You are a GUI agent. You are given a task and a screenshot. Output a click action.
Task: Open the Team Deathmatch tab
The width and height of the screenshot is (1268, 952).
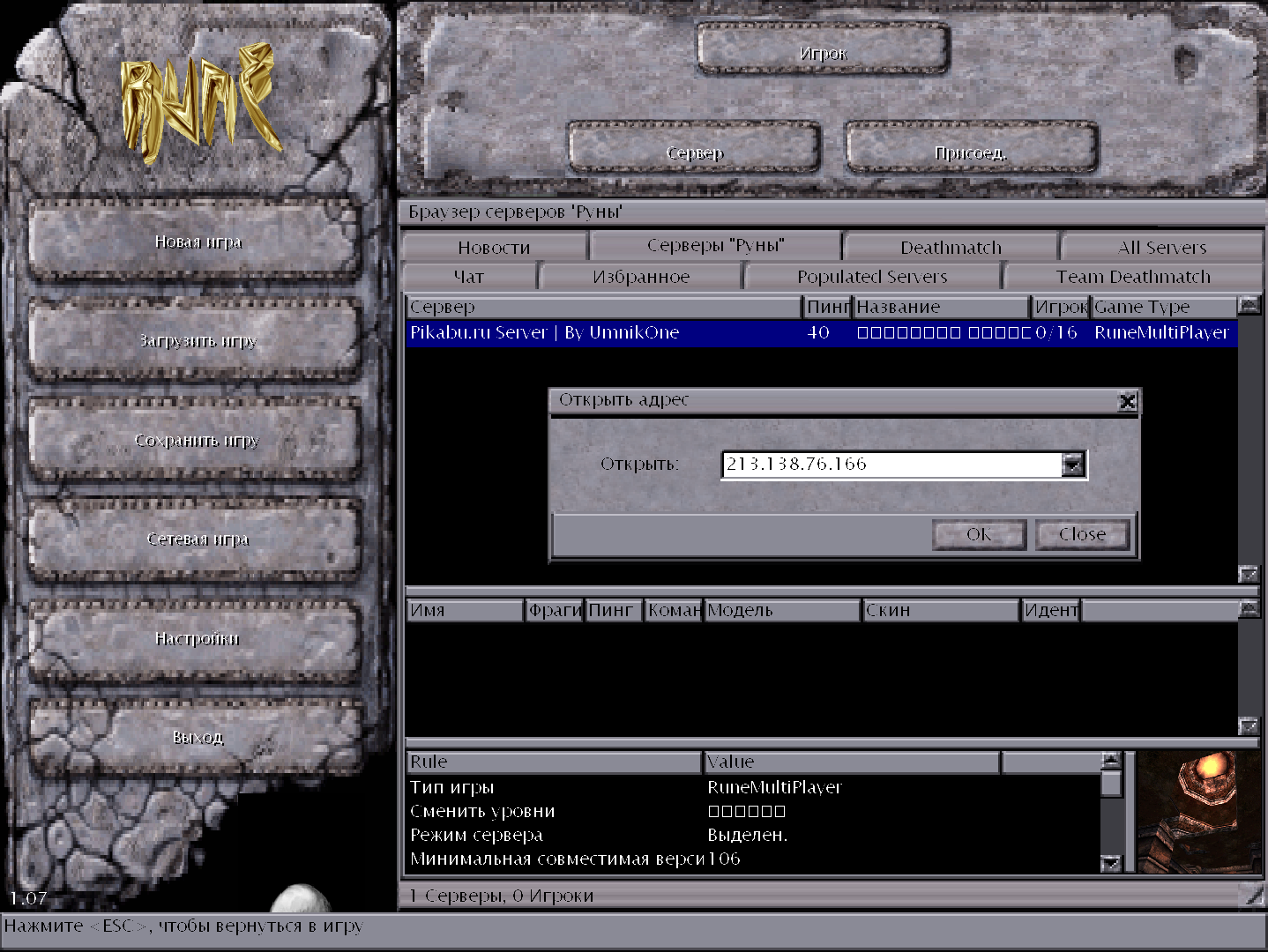1133,277
